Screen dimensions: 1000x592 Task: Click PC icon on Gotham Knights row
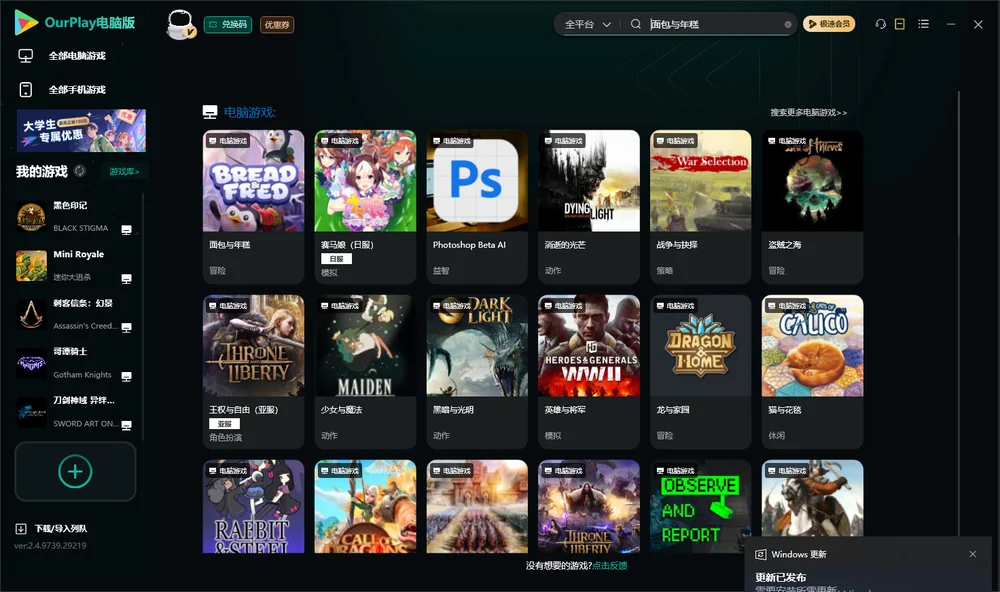tap(126, 376)
